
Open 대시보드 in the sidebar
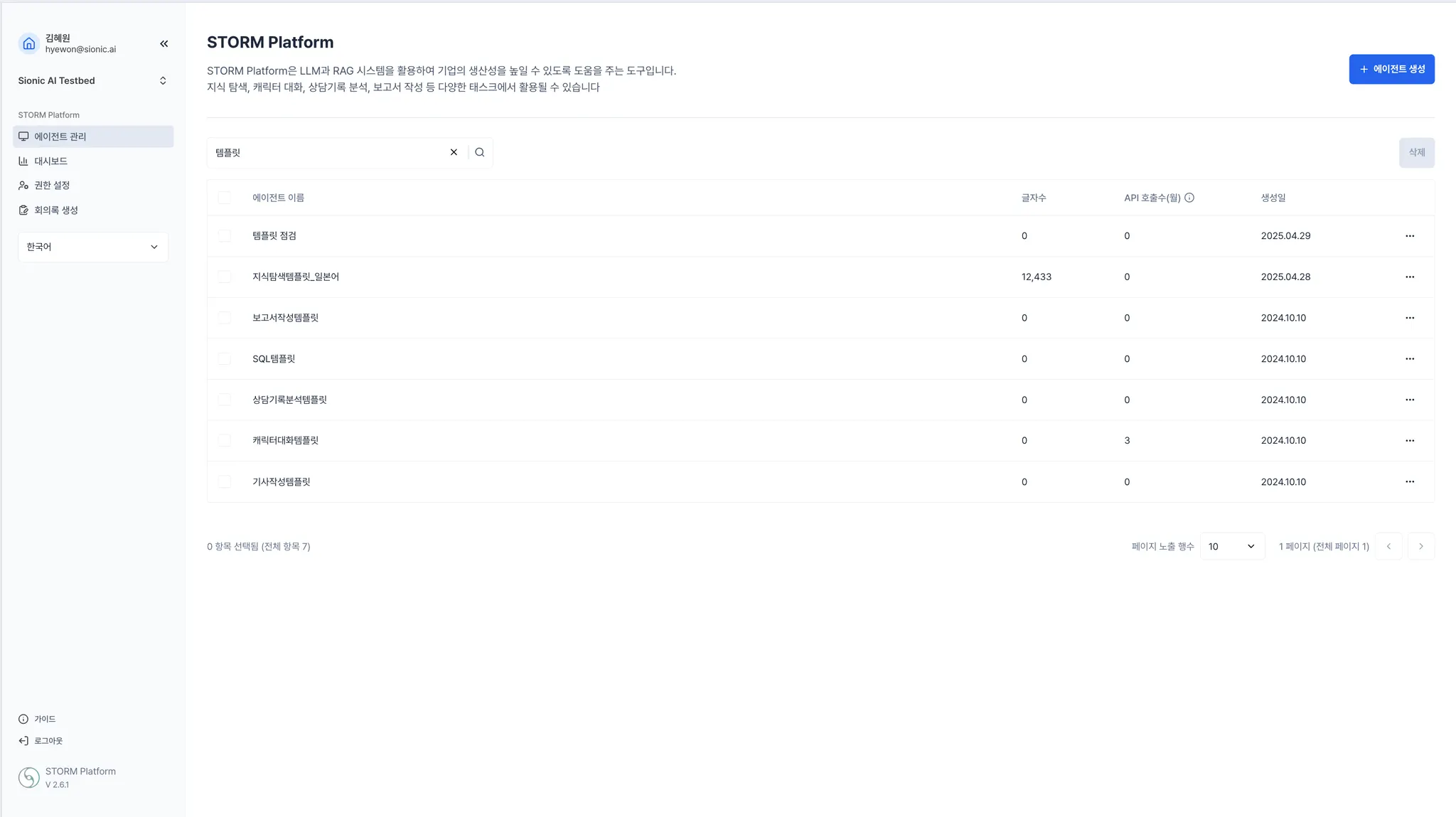50,161
